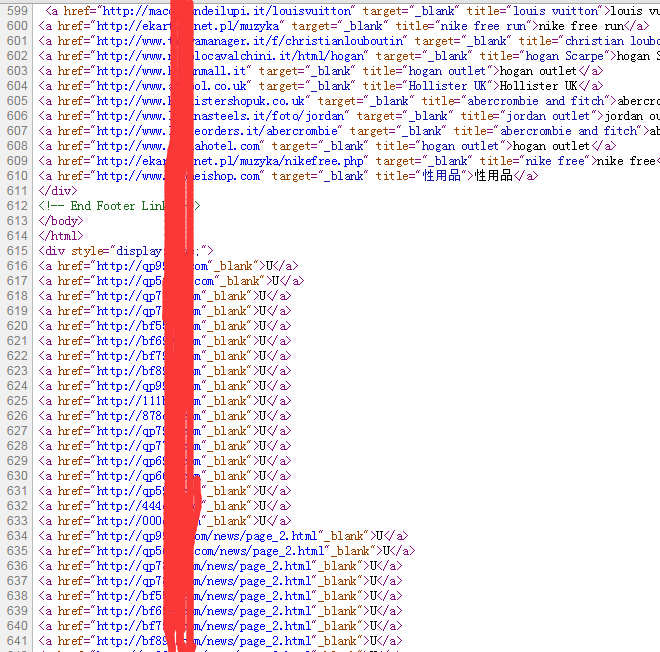The width and height of the screenshot is (660, 652).
Task: Select line number 633 in the gutter
Action: [17, 521]
